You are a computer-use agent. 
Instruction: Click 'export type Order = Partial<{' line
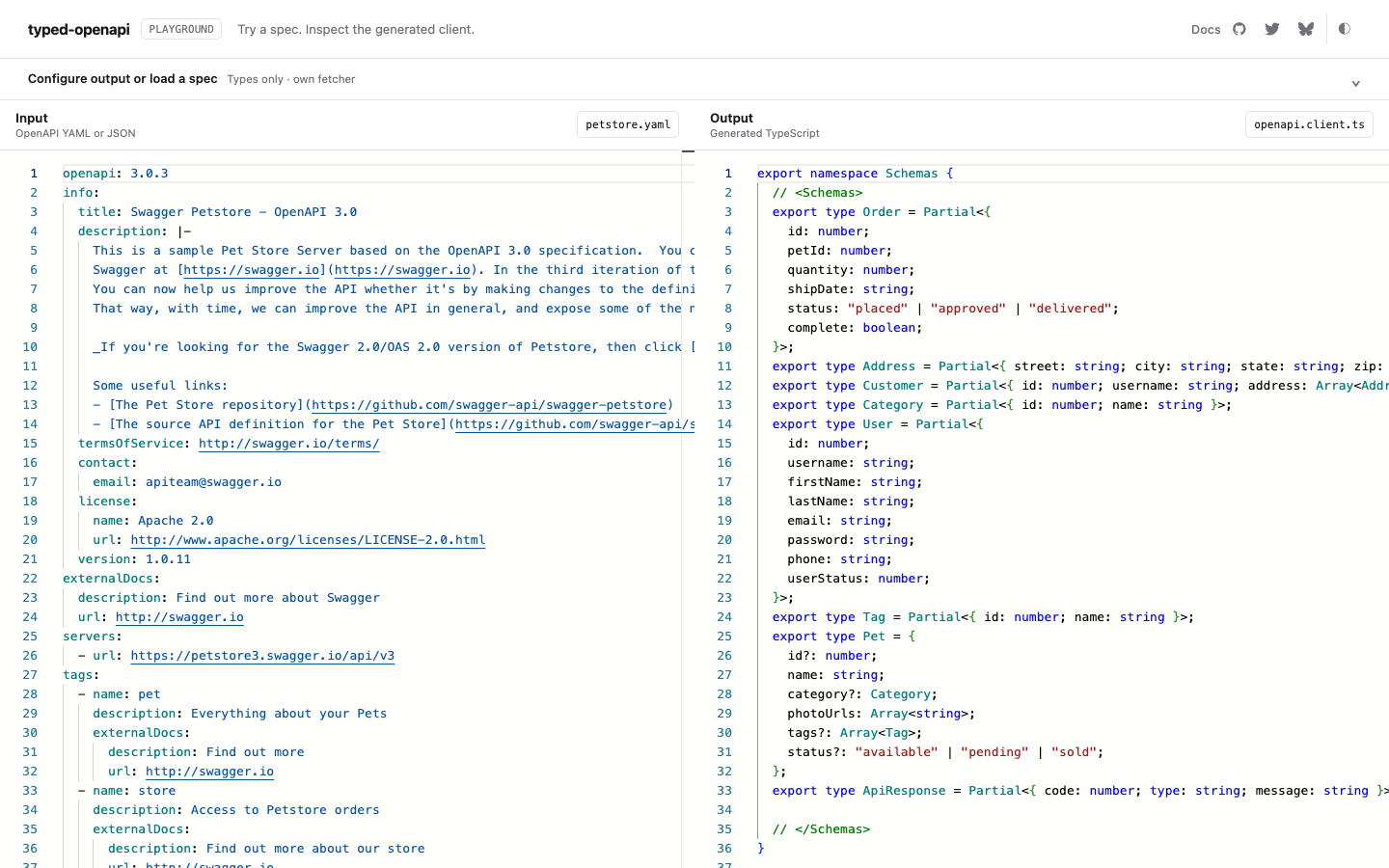(882, 212)
